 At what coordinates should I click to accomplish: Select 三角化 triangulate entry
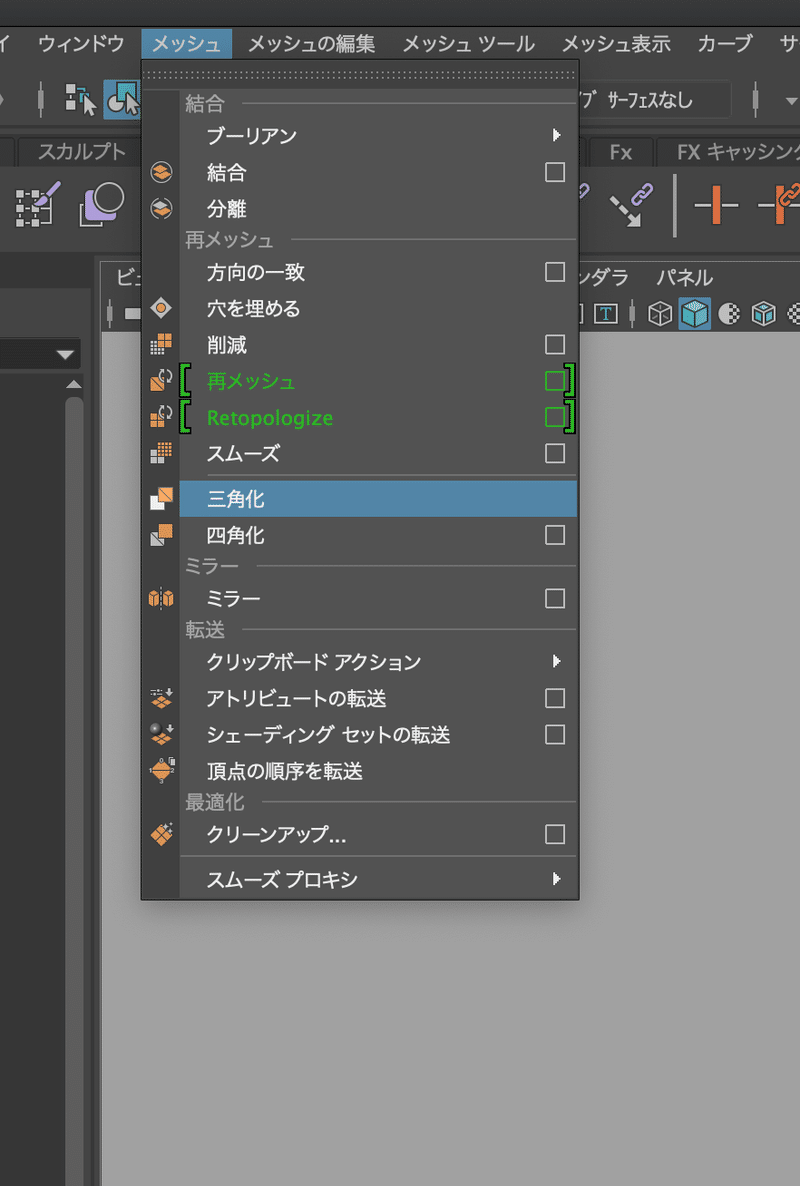tap(378, 499)
